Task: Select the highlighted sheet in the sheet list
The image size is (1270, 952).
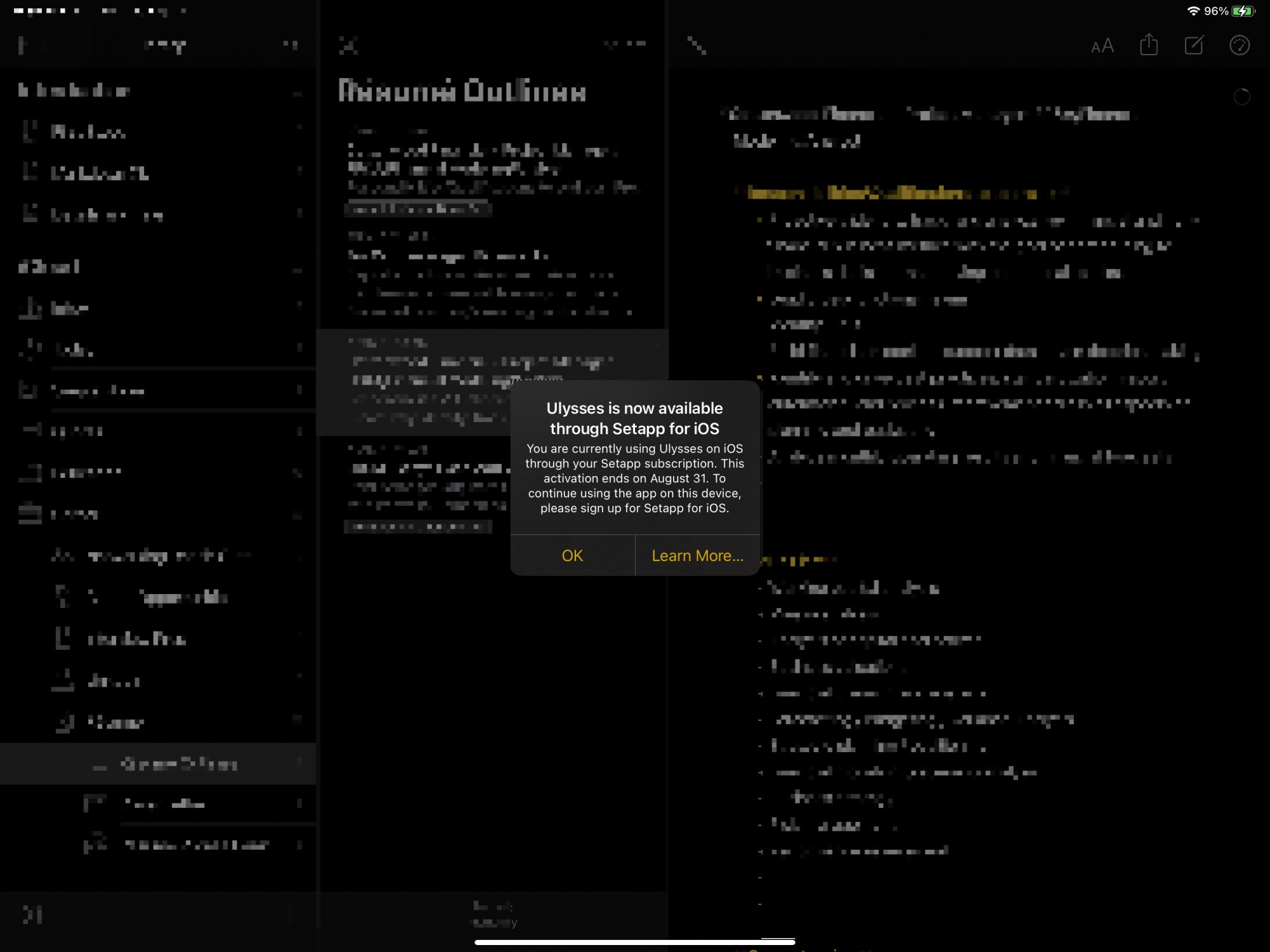Action: coord(492,382)
